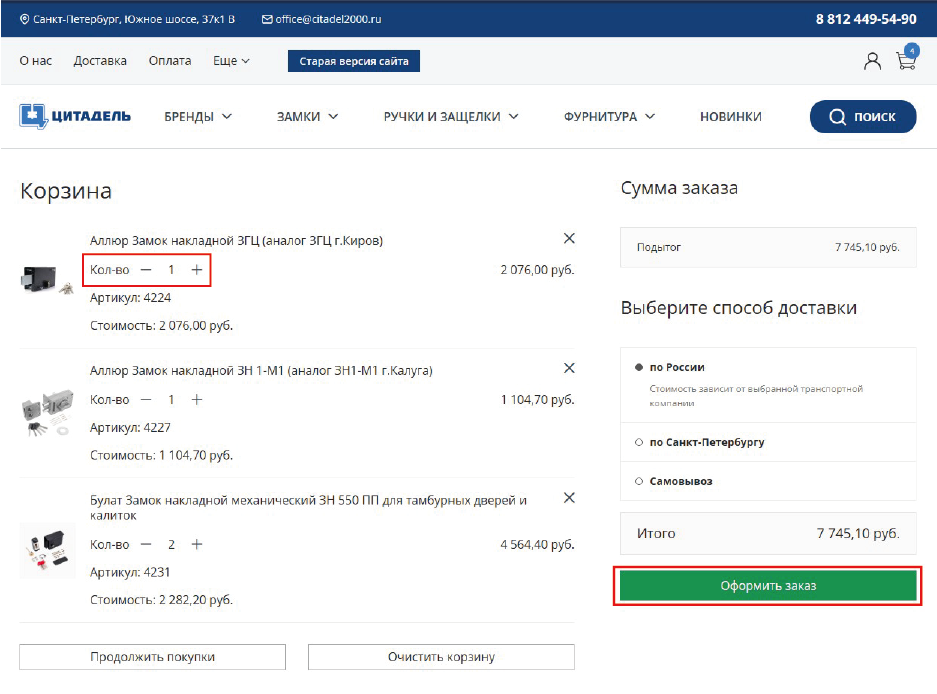Screen dimensions: 937x694
Task: Click the 4 564,40 руб. price
Action: 537,545
